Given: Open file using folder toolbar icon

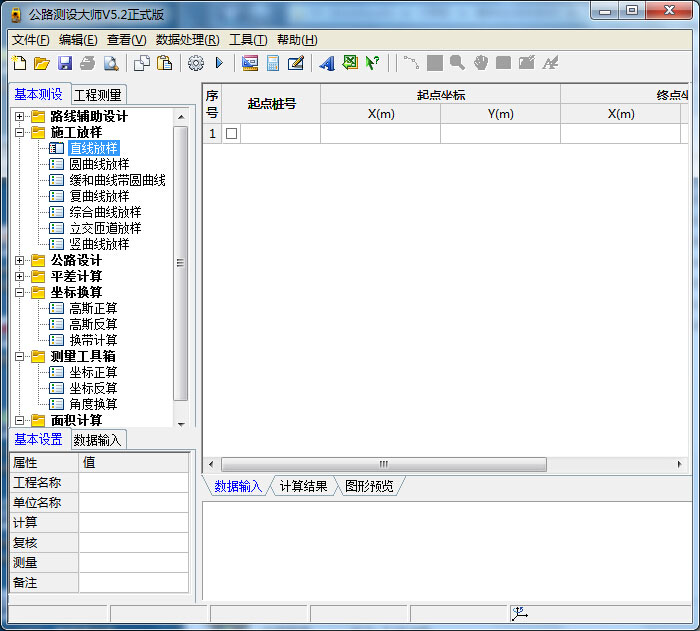Looking at the screenshot, I should click(x=42, y=63).
